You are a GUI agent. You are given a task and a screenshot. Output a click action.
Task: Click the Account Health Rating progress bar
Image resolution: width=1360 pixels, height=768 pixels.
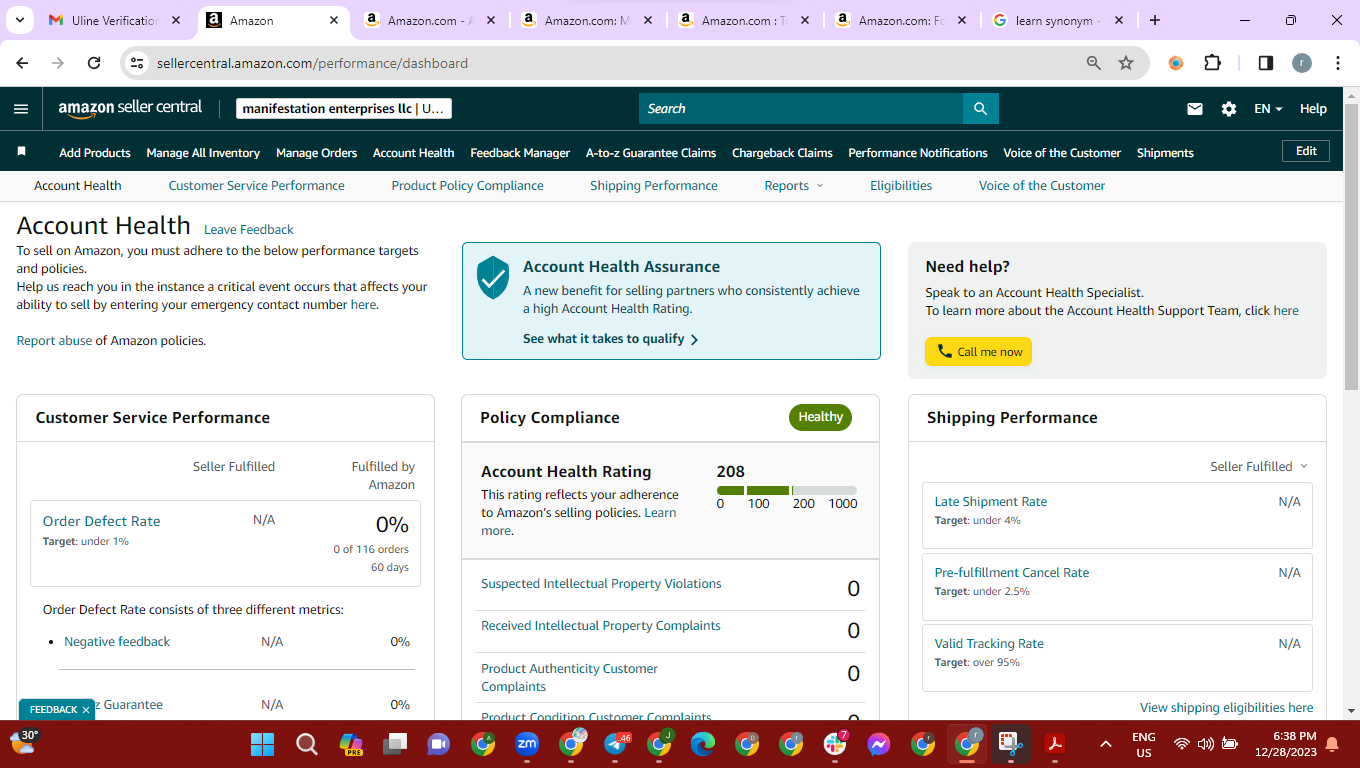coord(787,490)
